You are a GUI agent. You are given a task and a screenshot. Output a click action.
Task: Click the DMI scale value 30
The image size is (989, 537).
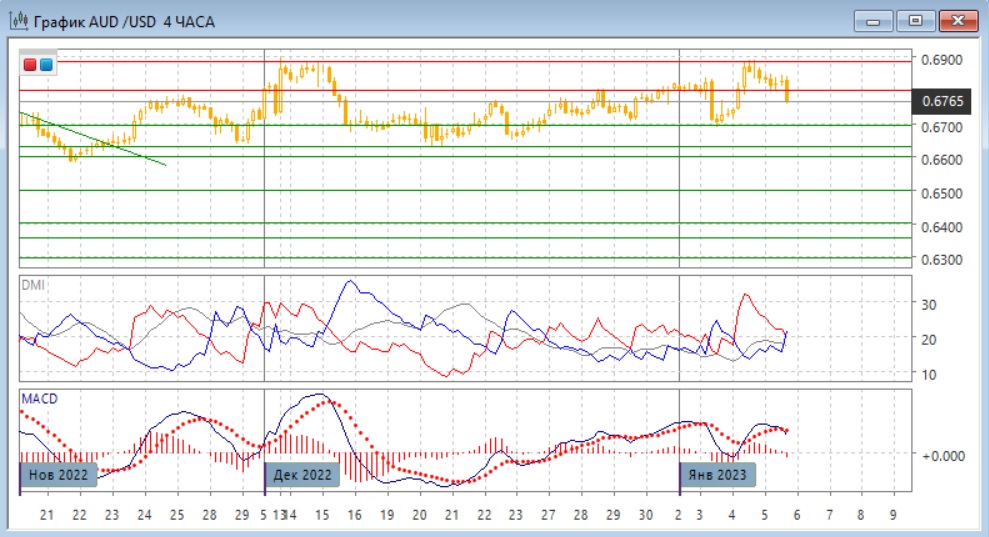[x=929, y=304]
